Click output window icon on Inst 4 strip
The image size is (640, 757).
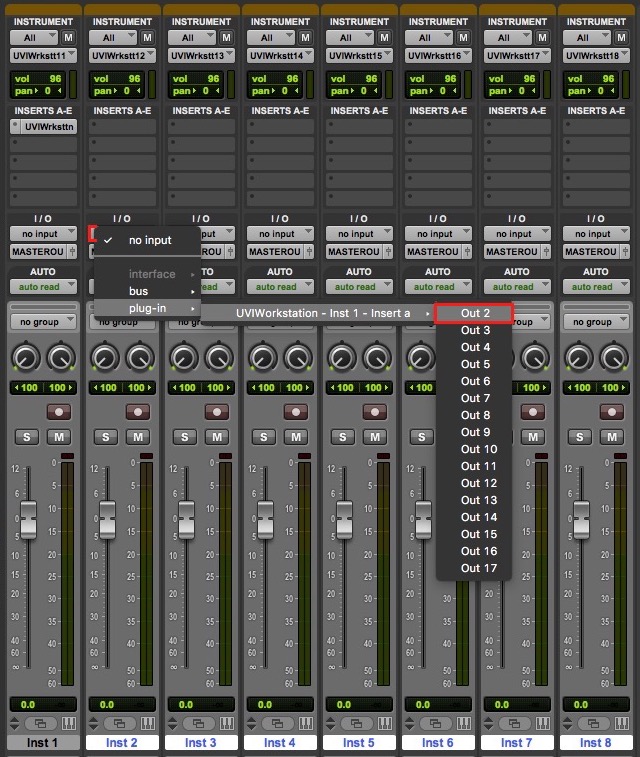click(278, 723)
